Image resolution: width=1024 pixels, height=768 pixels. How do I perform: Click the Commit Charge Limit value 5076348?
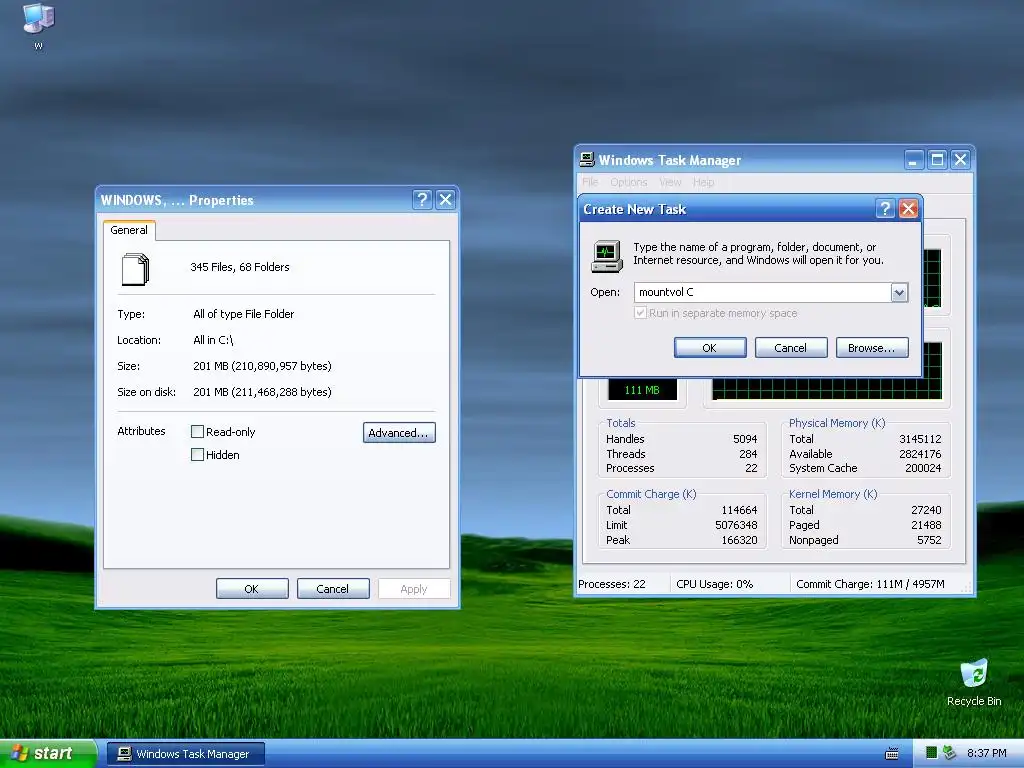pos(736,525)
